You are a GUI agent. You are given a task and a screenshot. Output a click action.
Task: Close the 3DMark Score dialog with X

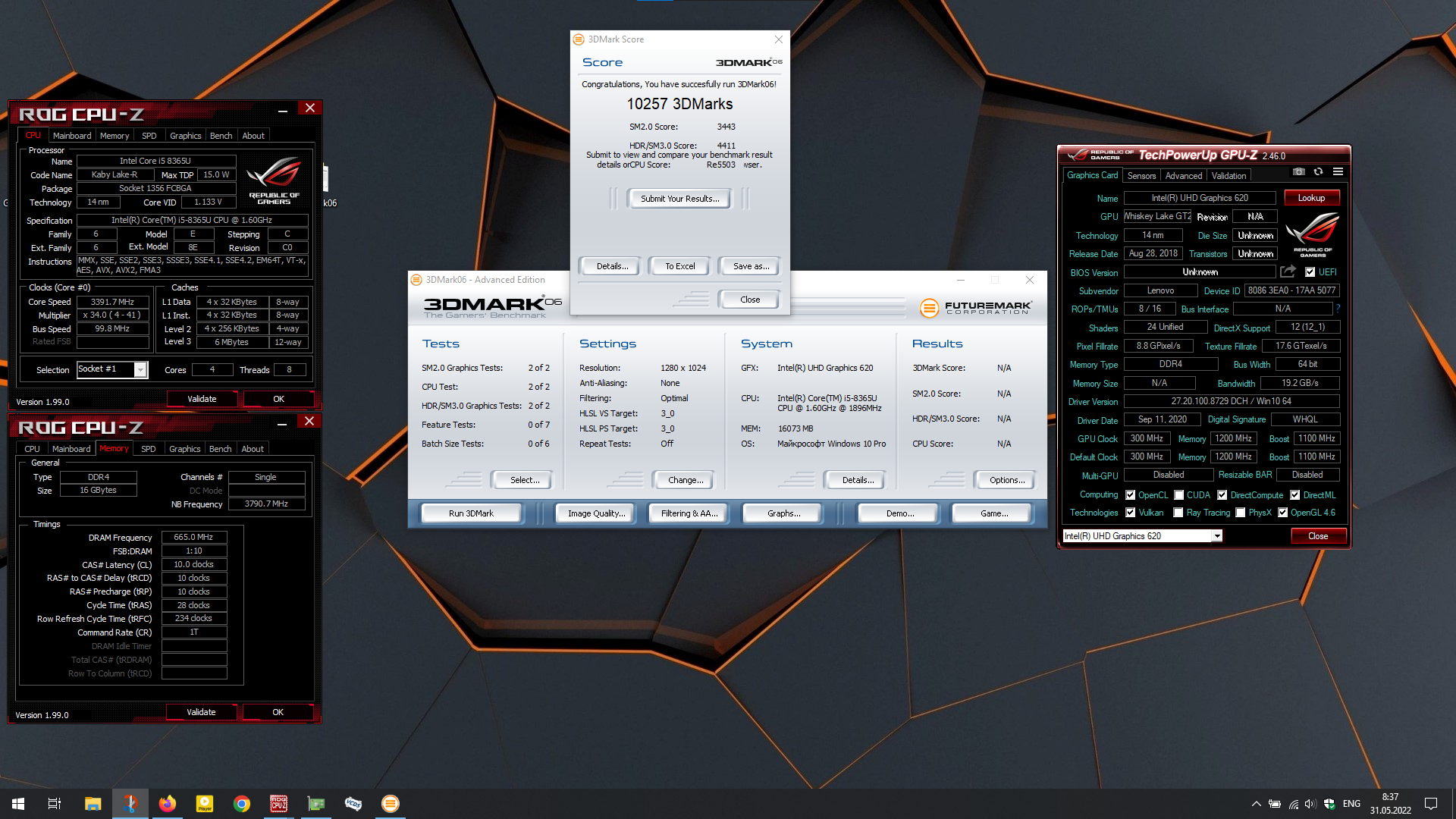click(779, 39)
